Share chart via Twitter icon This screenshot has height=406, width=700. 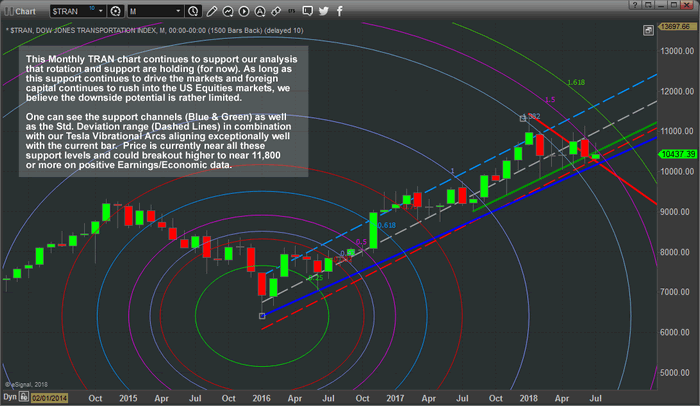[324, 11]
